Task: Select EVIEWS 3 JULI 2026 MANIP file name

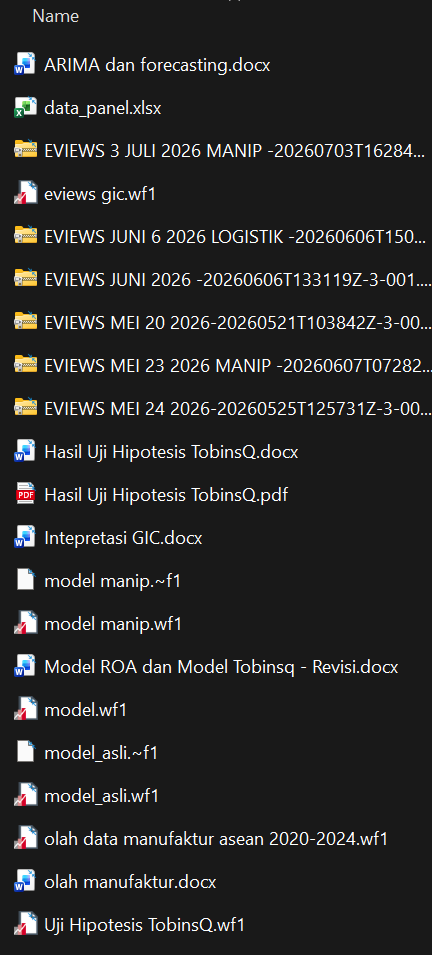Action: (x=235, y=150)
